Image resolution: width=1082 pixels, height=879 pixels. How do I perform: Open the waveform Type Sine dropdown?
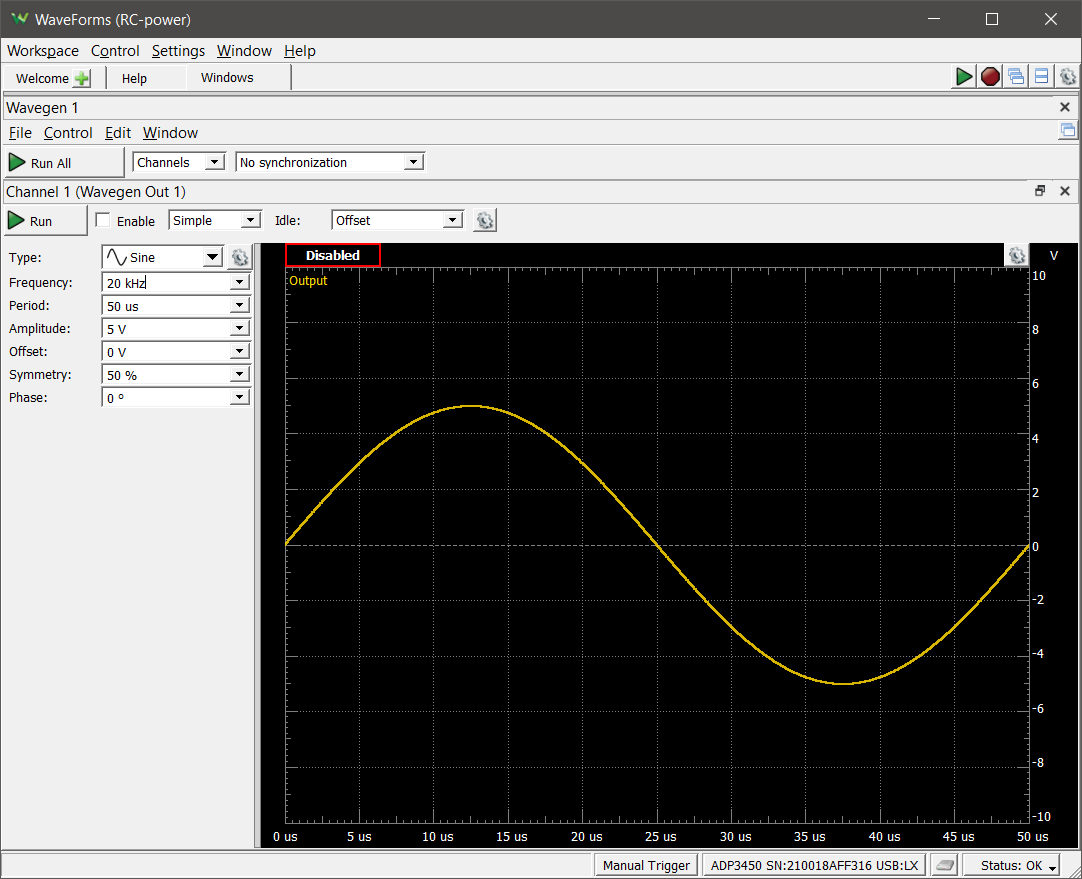click(x=162, y=257)
